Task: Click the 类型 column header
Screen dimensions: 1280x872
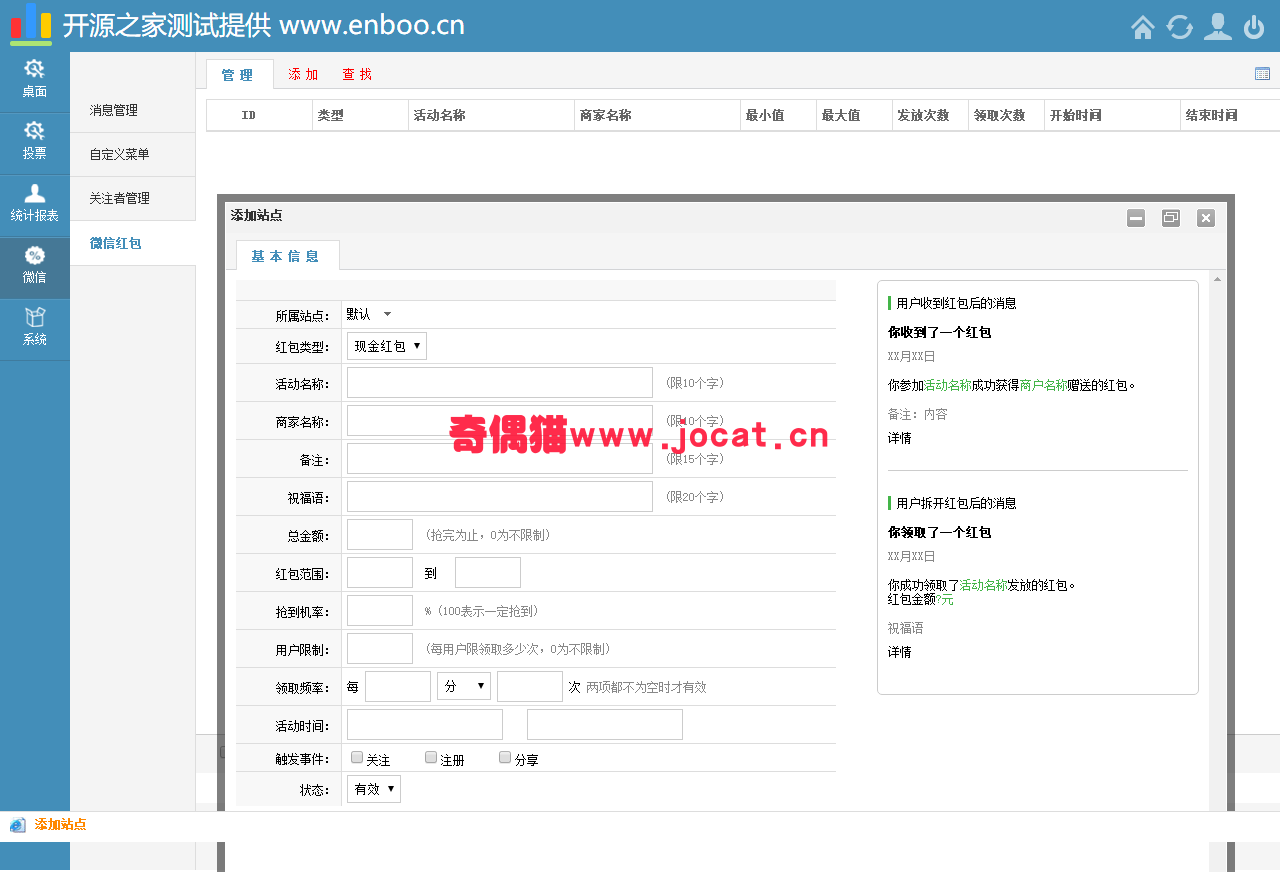Action: click(361, 115)
